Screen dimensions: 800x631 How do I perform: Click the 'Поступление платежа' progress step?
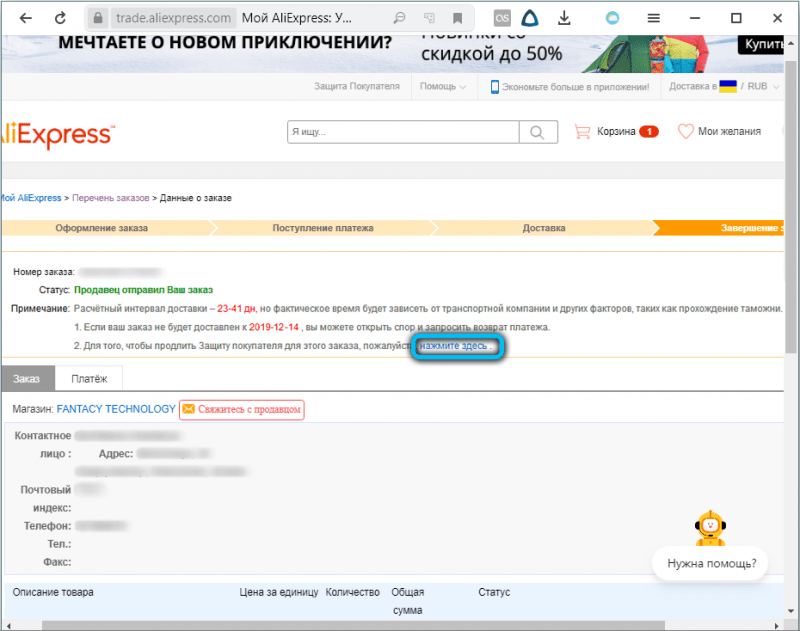pyautogui.click(x=322, y=228)
